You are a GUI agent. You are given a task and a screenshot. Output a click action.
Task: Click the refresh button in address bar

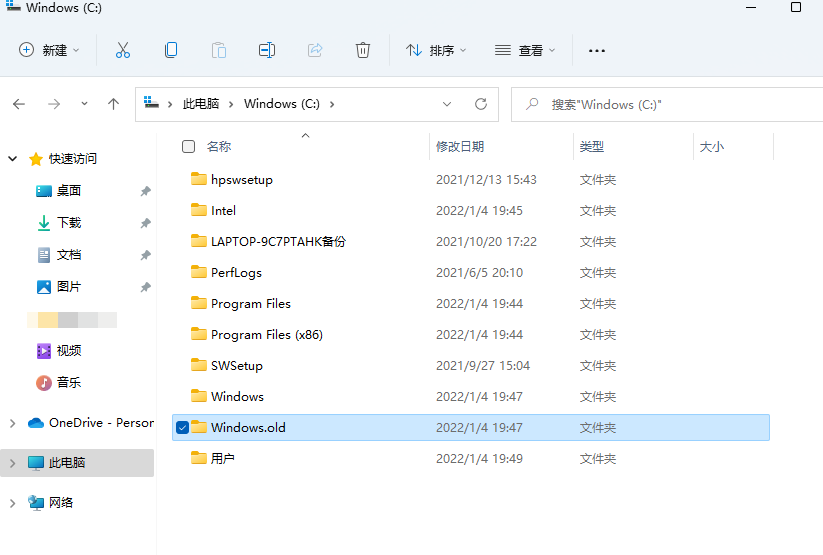point(481,104)
